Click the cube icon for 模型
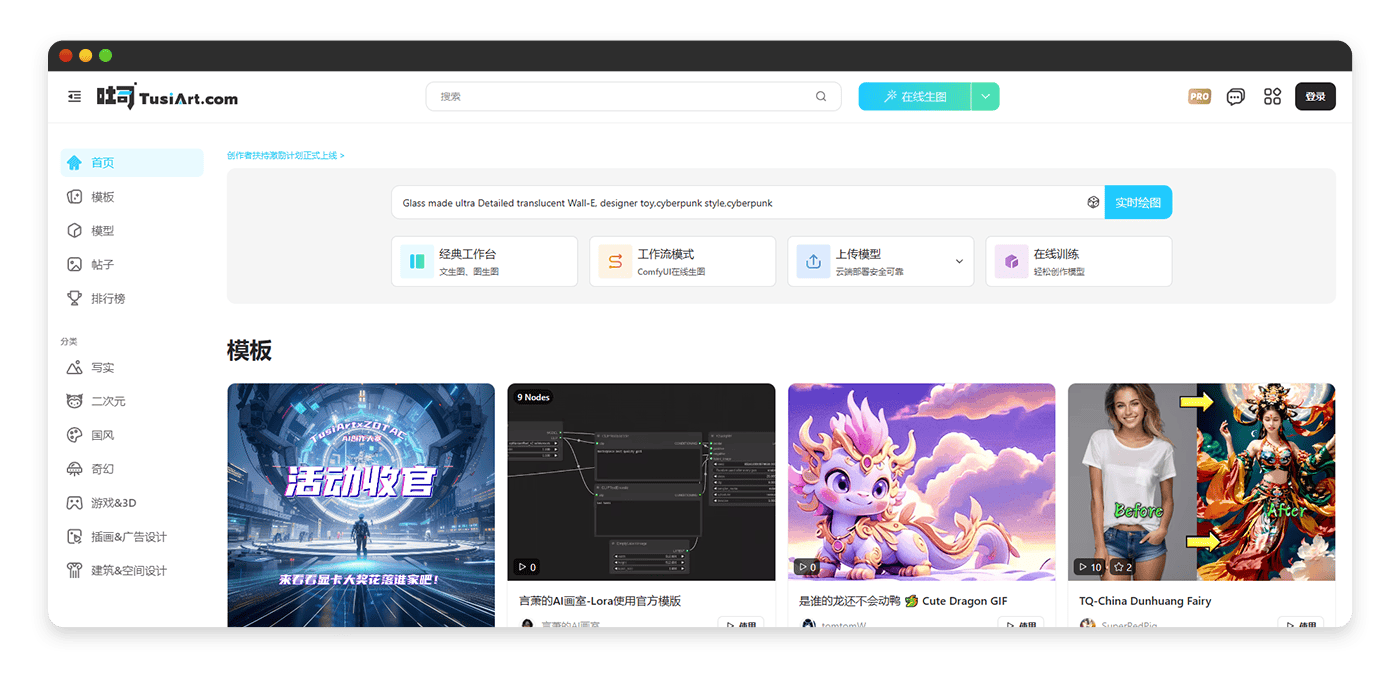 (74, 231)
